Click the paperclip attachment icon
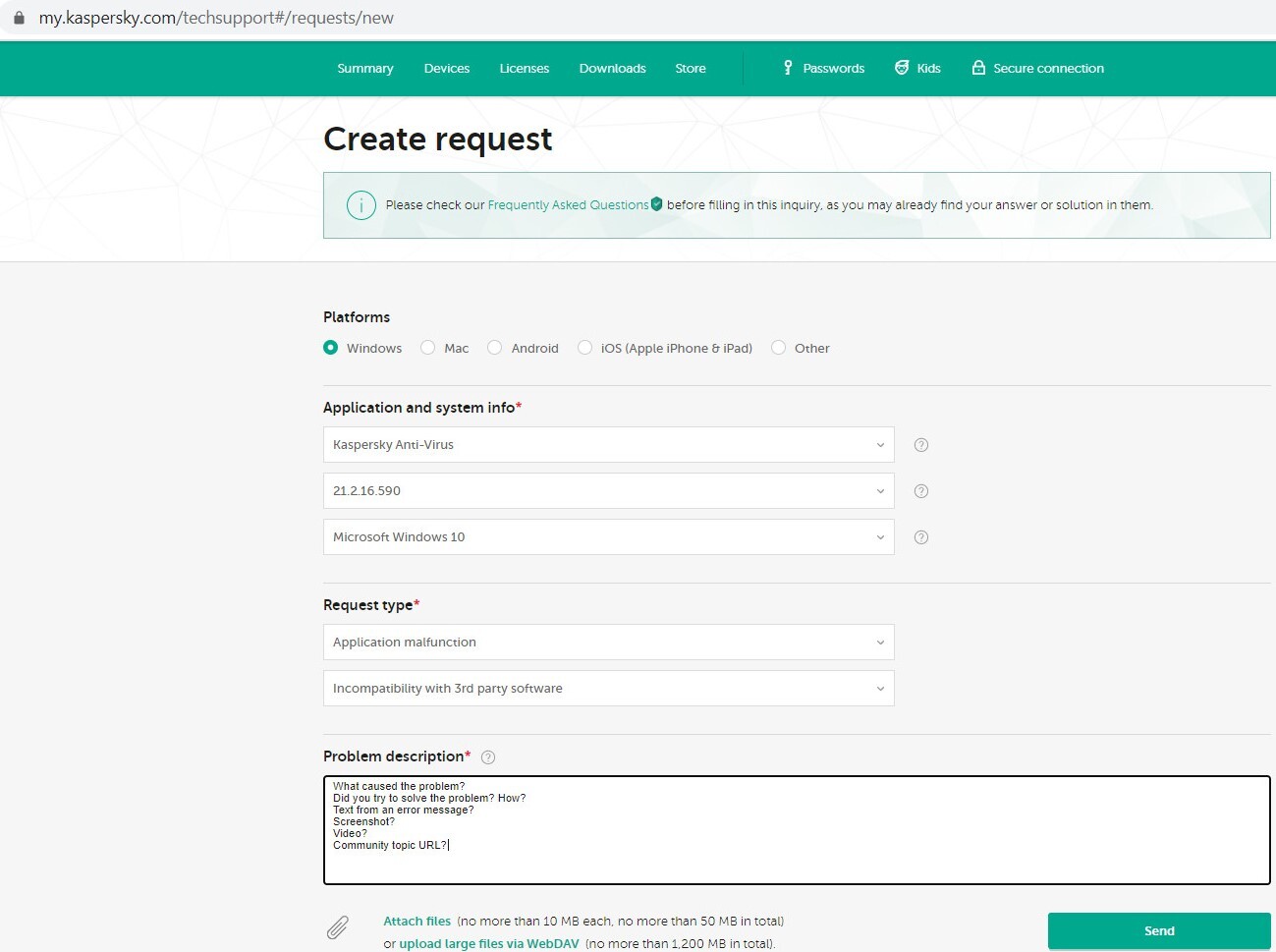This screenshot has width=1276, height=952. [x=338, y=927]
